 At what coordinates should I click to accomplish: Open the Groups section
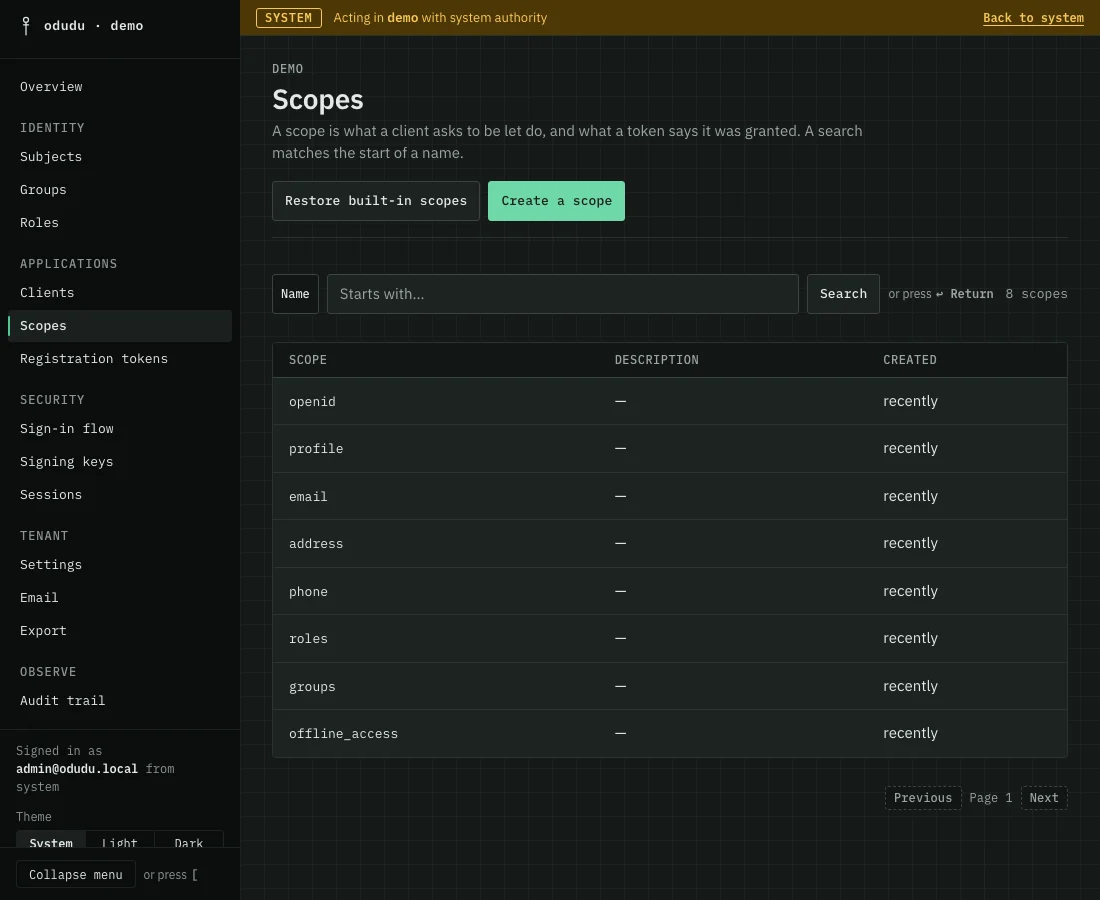[x=120, y=190]
